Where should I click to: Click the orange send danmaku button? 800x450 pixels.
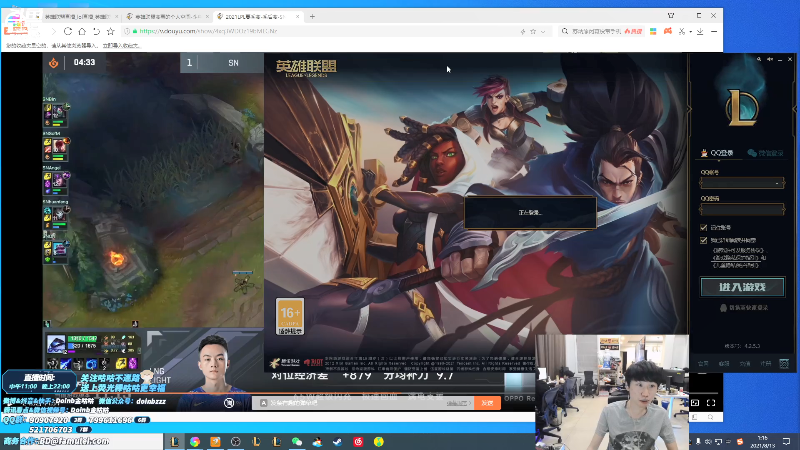(487, 403)
